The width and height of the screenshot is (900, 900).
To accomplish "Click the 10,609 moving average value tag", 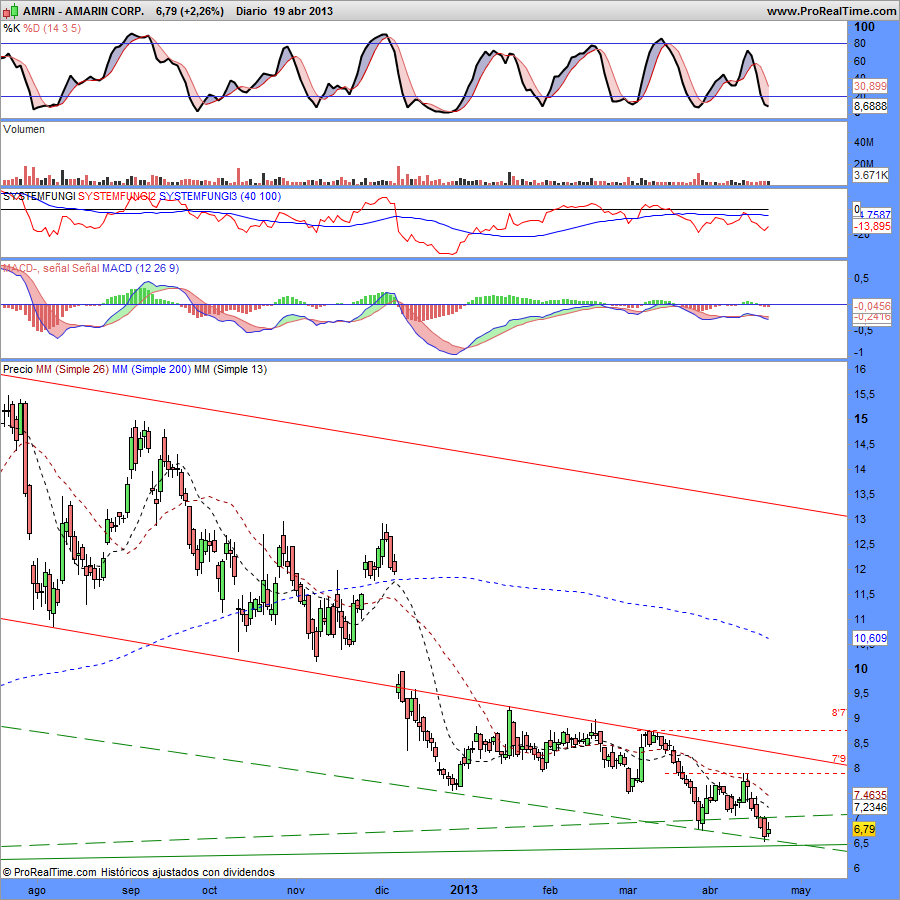I will click(x=870, y=638).
